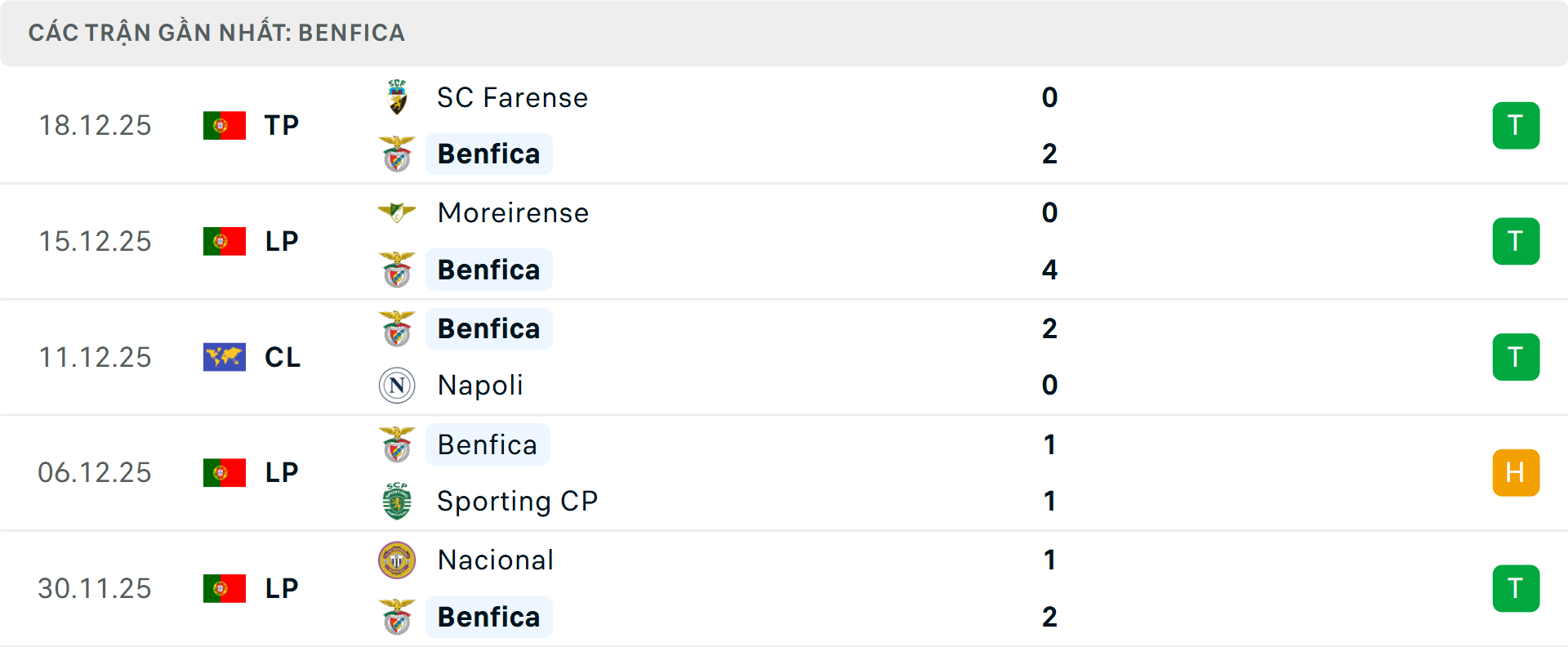This screenshot has height=647, width=1568.
Task: Open the Napoli club crest icon
Action: click(396, 385)
